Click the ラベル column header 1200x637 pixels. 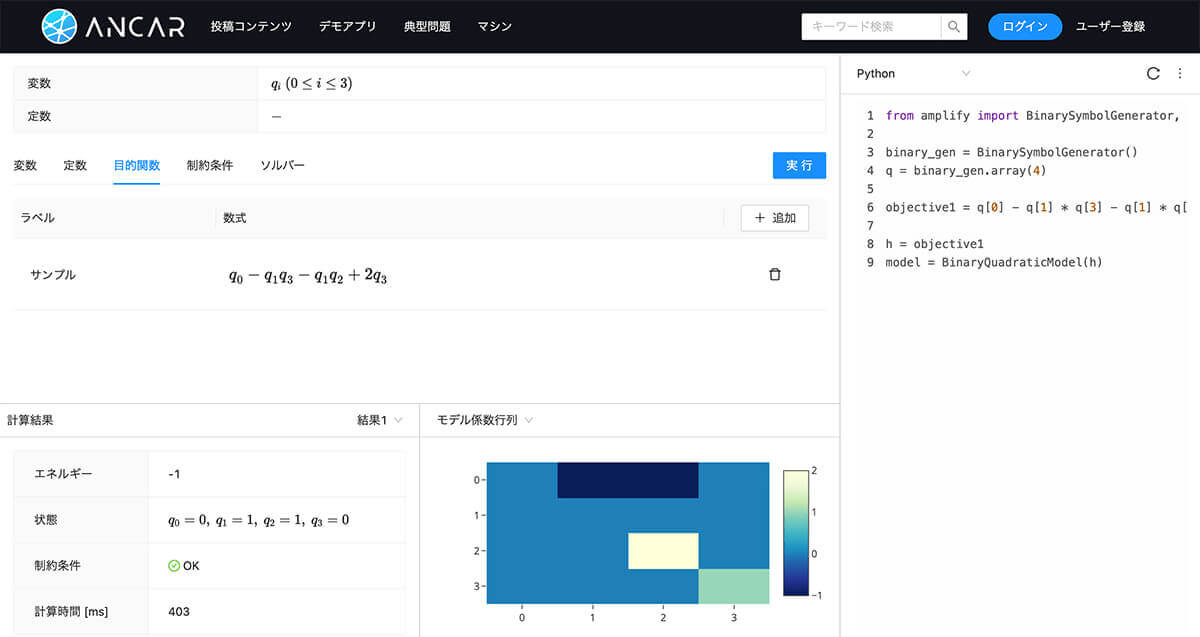click(x=38, y=218)
